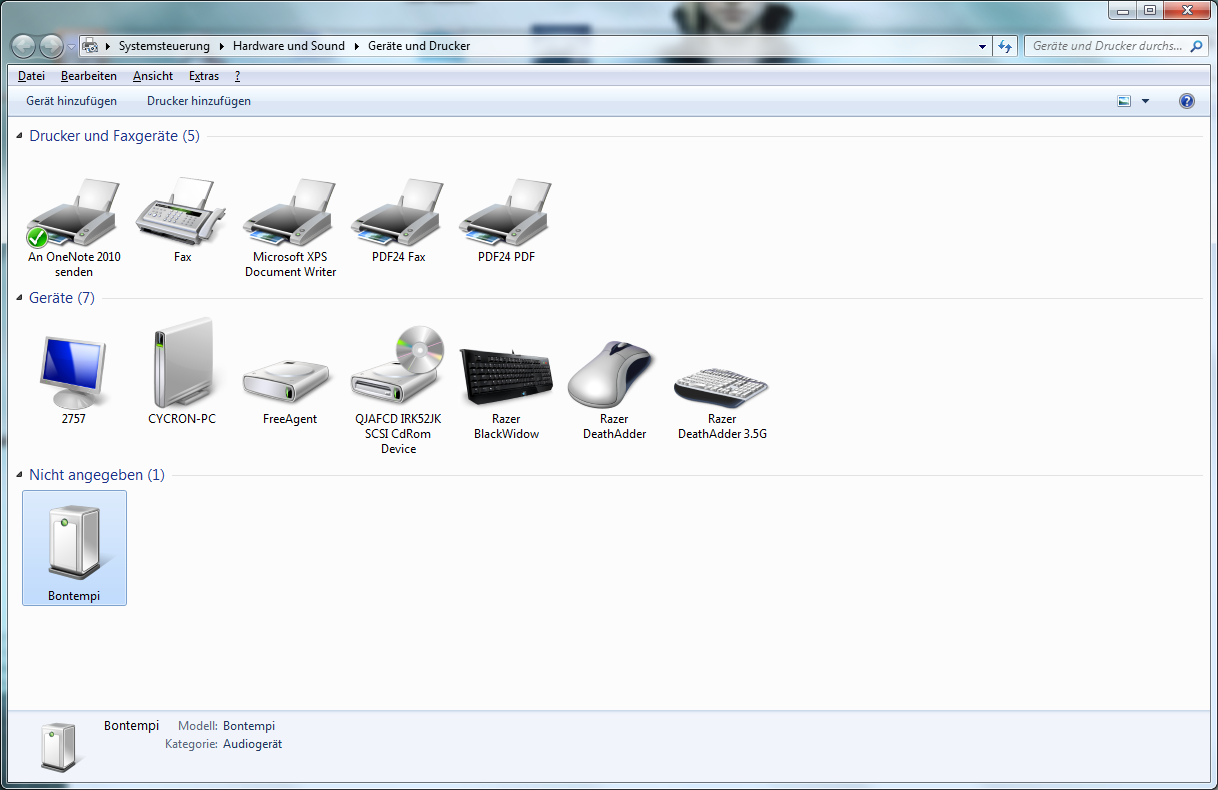Click the Nicht angegeben (1) heading
The height and width of the screenshot is (790, 1218).
coord(97,475)
